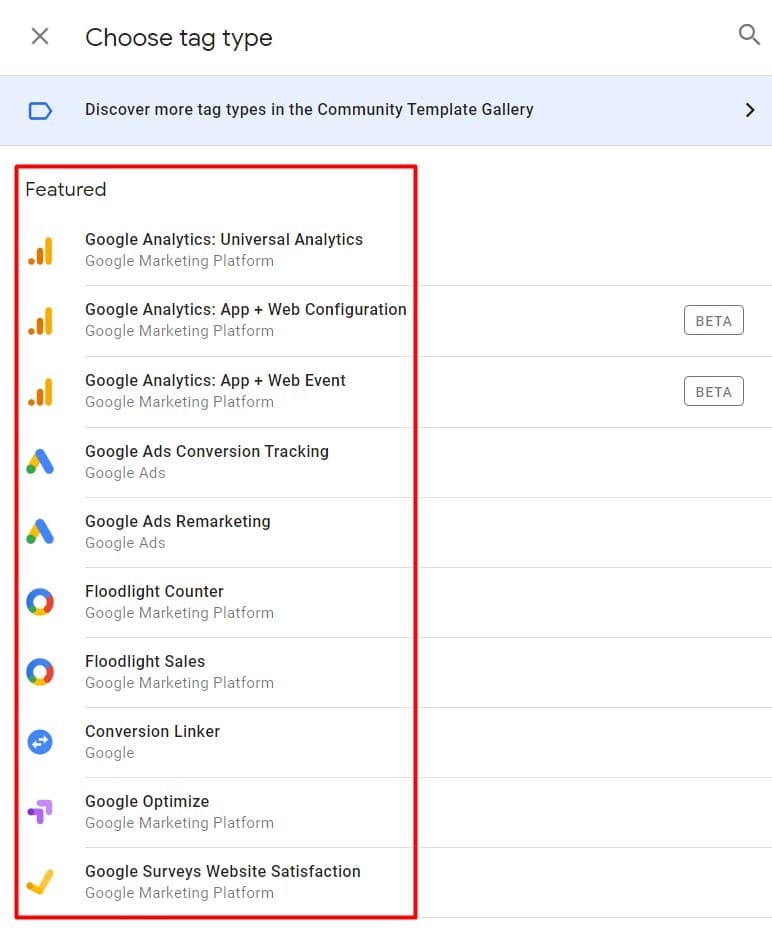Click the Featured section heading
Image resolution: width=772 pixels, height=932 pixels.
[65, 190]
